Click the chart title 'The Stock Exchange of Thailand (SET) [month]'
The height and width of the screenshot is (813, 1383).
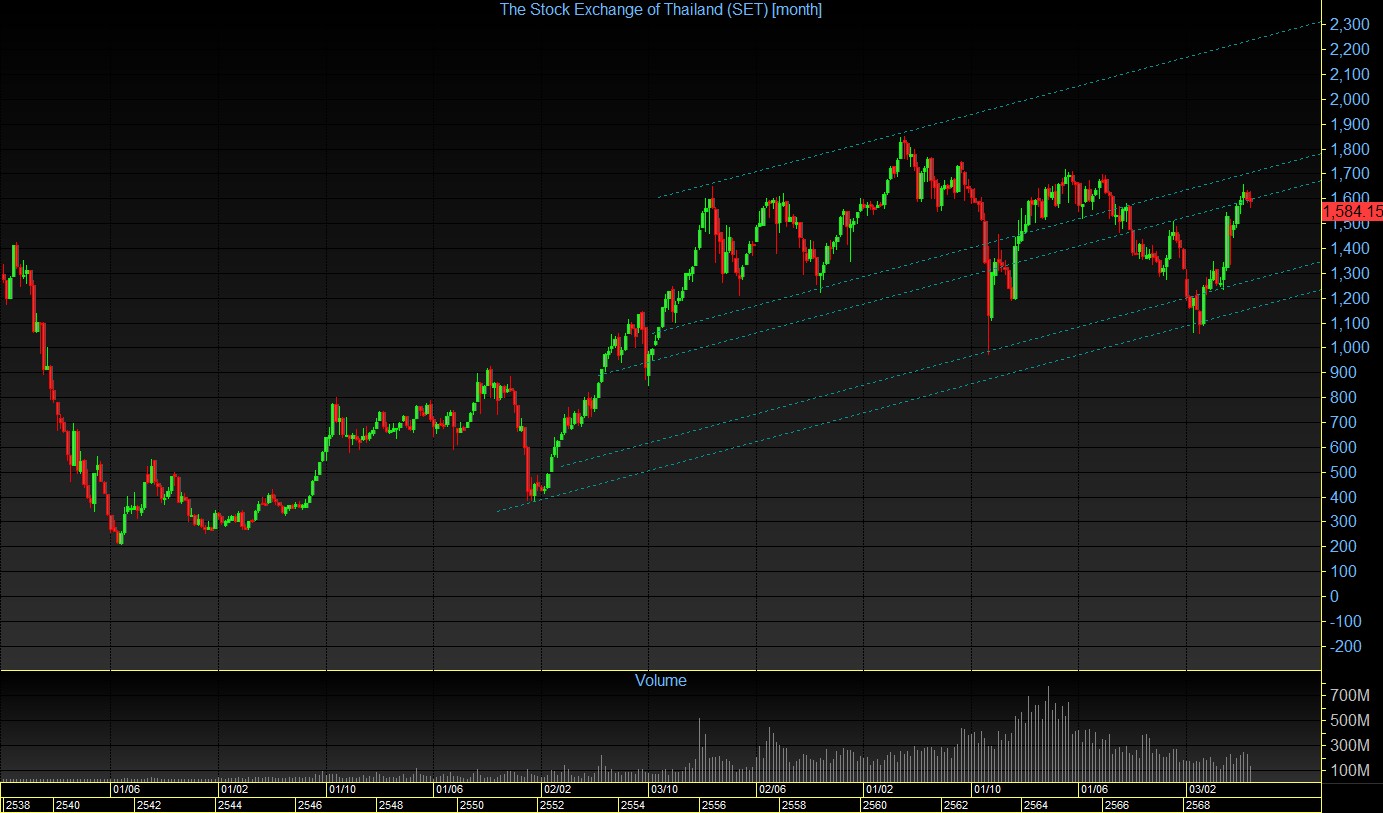click(x=661, y=9)
